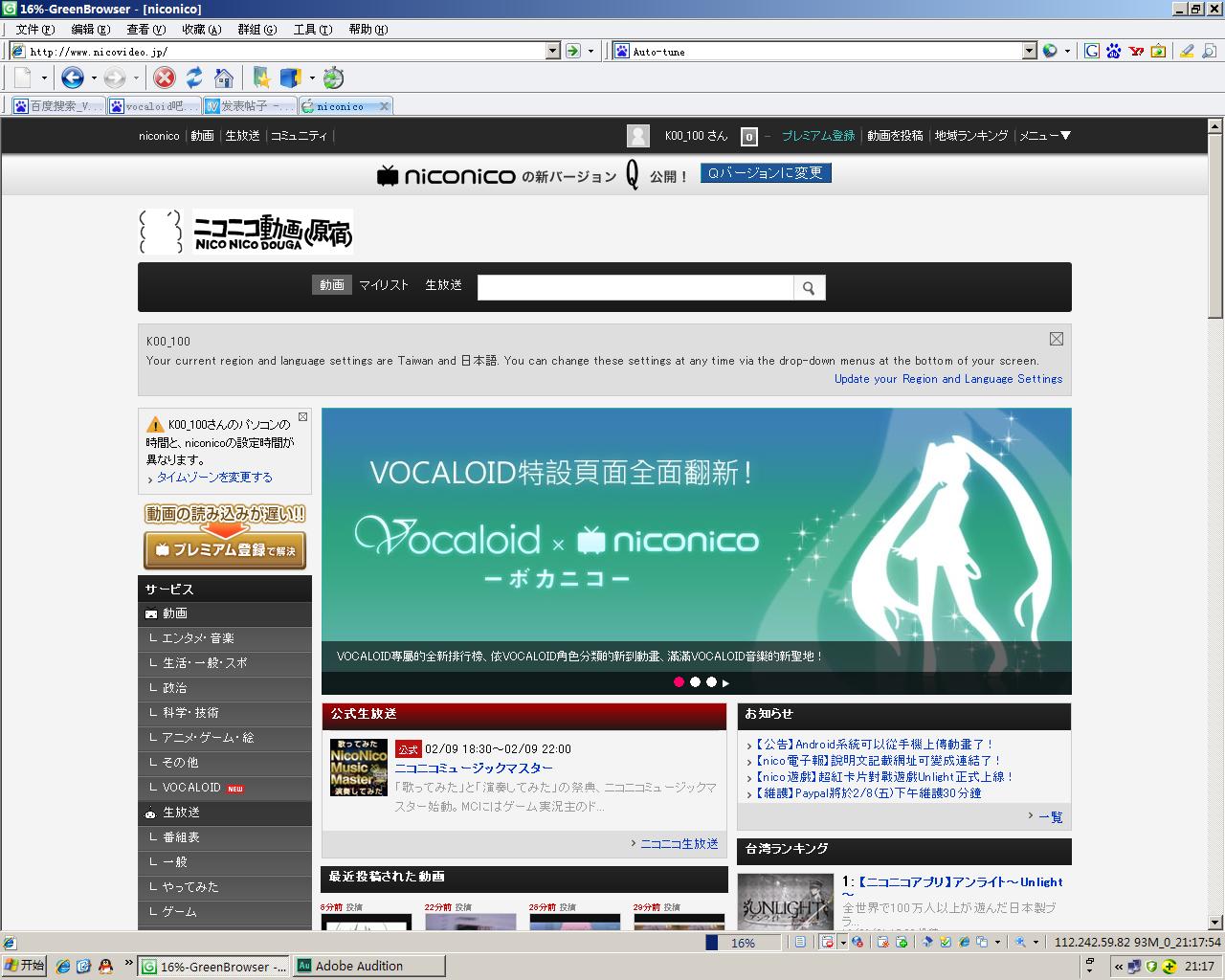This screenshot has height=980, width=1225.
Task: Open the back button history dropdown arrow
Action: (94, 78)
